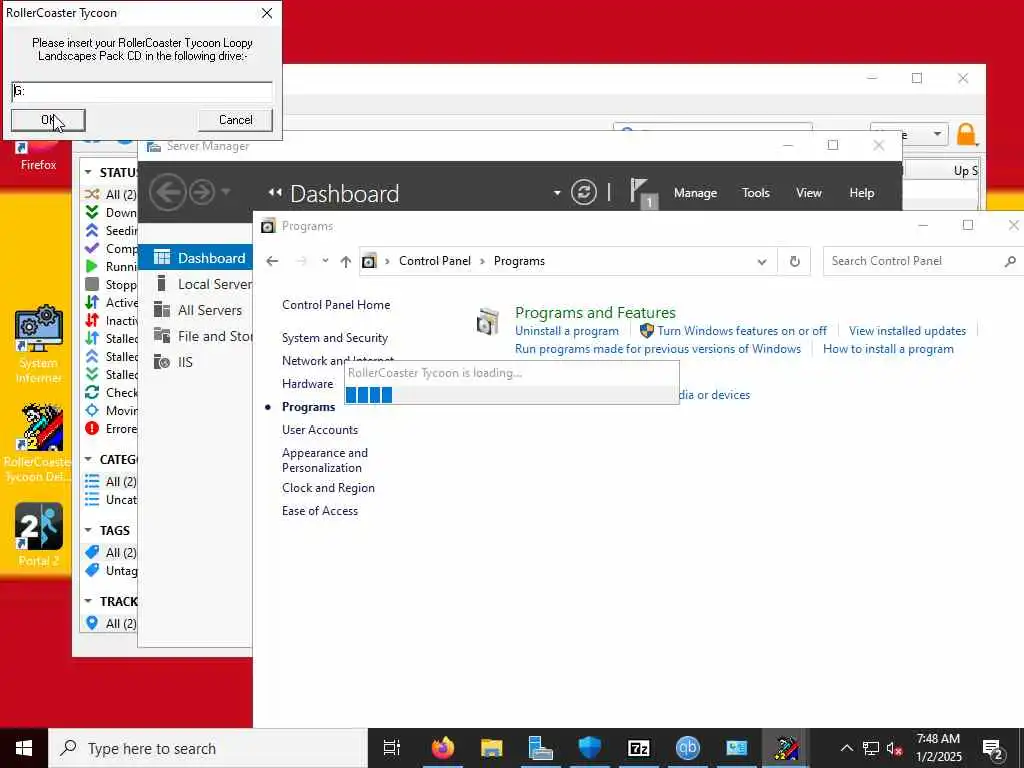Refresh the Control Panel Programs page
The image size is (1024, 768).
[x=794, y=261]
